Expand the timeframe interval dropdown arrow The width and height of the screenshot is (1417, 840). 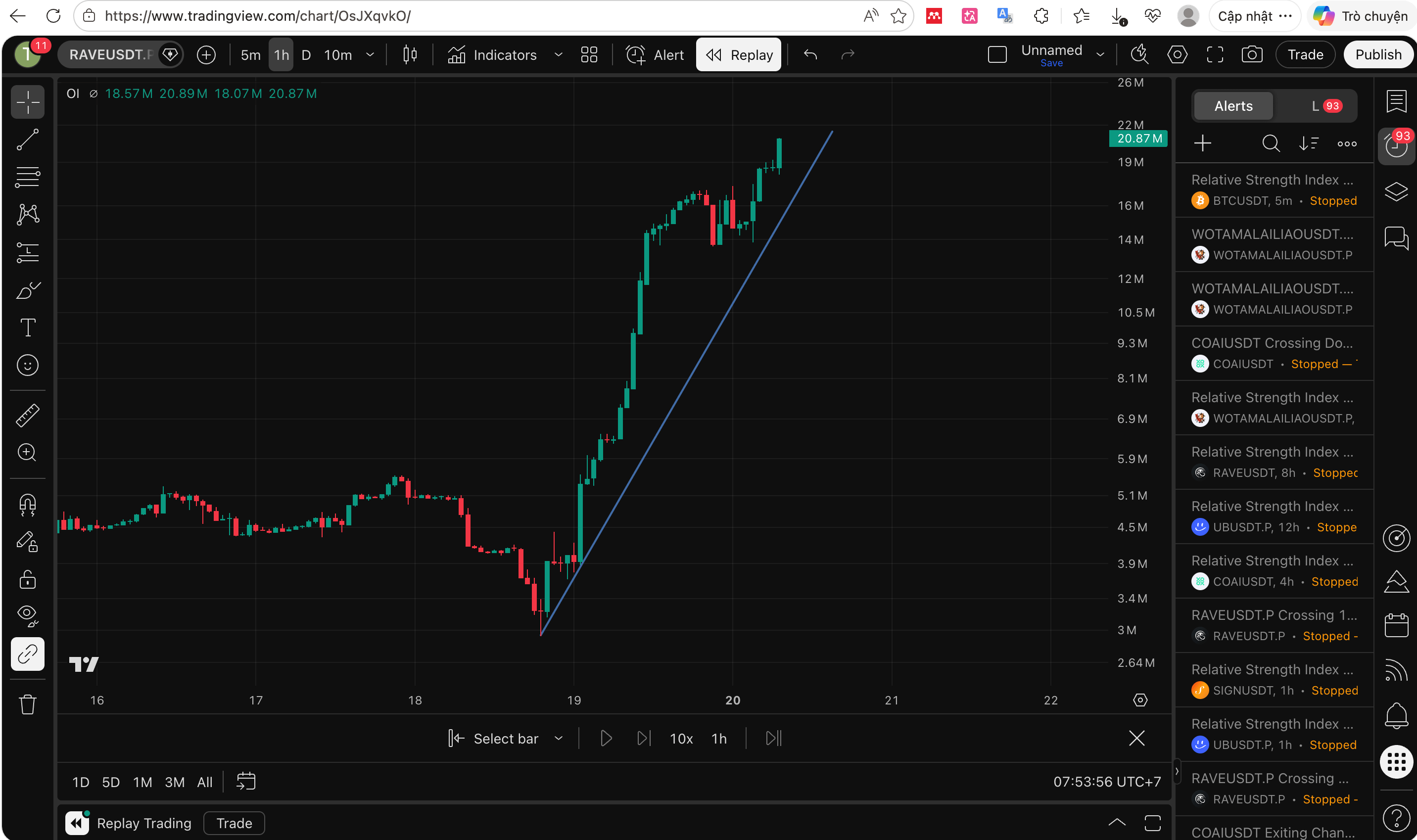pos(370,54)
